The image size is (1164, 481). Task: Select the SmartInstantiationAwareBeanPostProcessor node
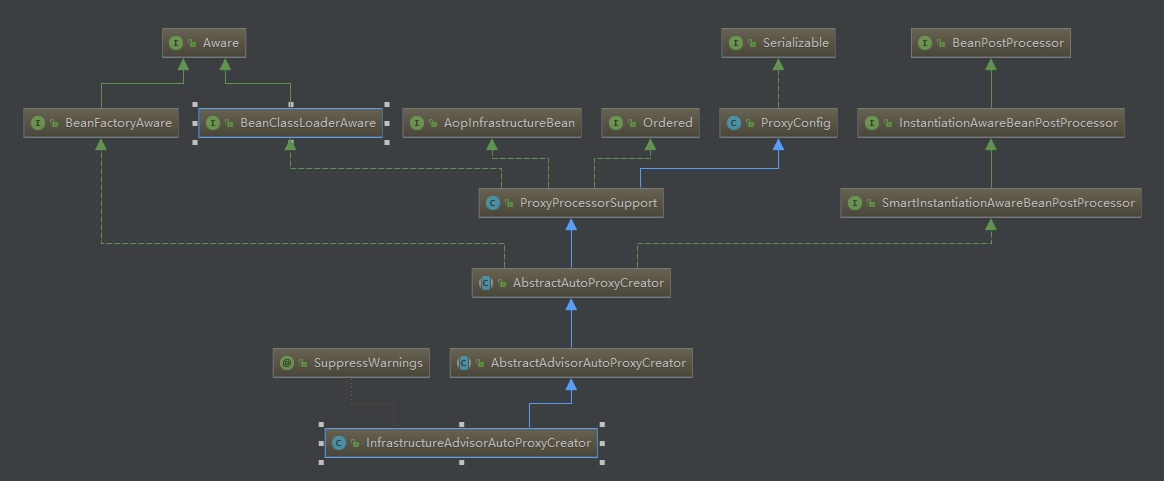[x=991, y=203]
